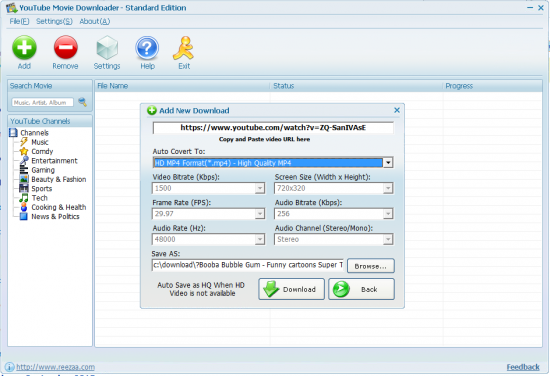The width and height of the screenshot is (550, 376).
Task: Select News & Poltics tree item
Action: (x=55, y=216)
